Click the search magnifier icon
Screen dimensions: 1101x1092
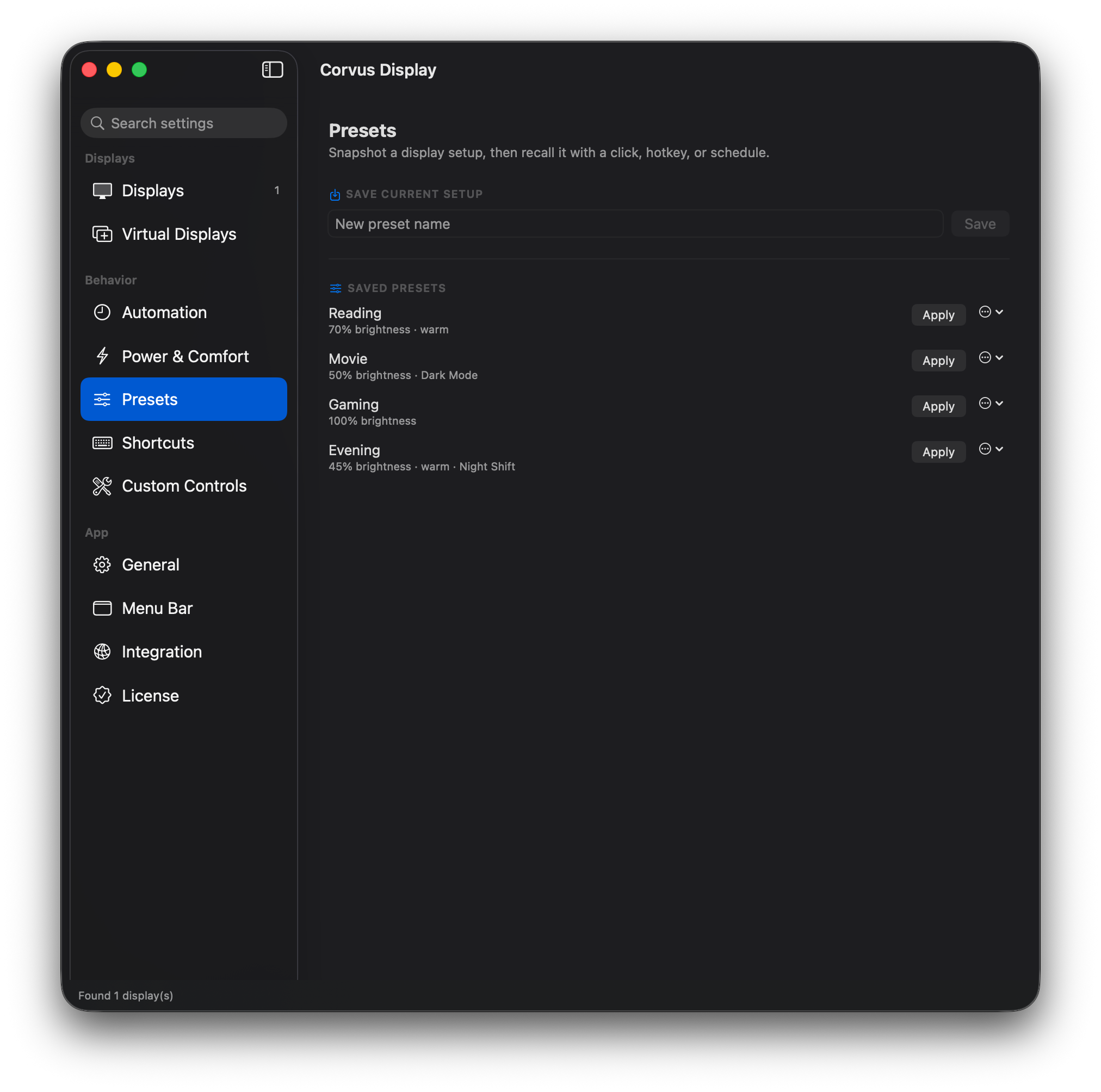tap(97, 123)
